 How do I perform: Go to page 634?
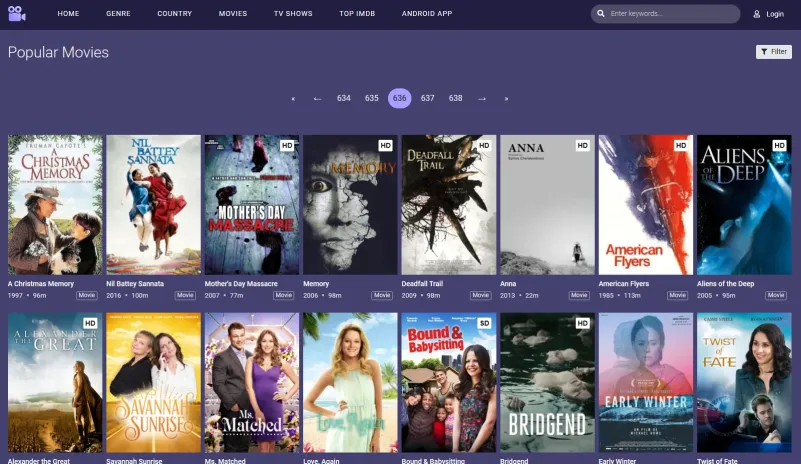click(x=344, y=98)
